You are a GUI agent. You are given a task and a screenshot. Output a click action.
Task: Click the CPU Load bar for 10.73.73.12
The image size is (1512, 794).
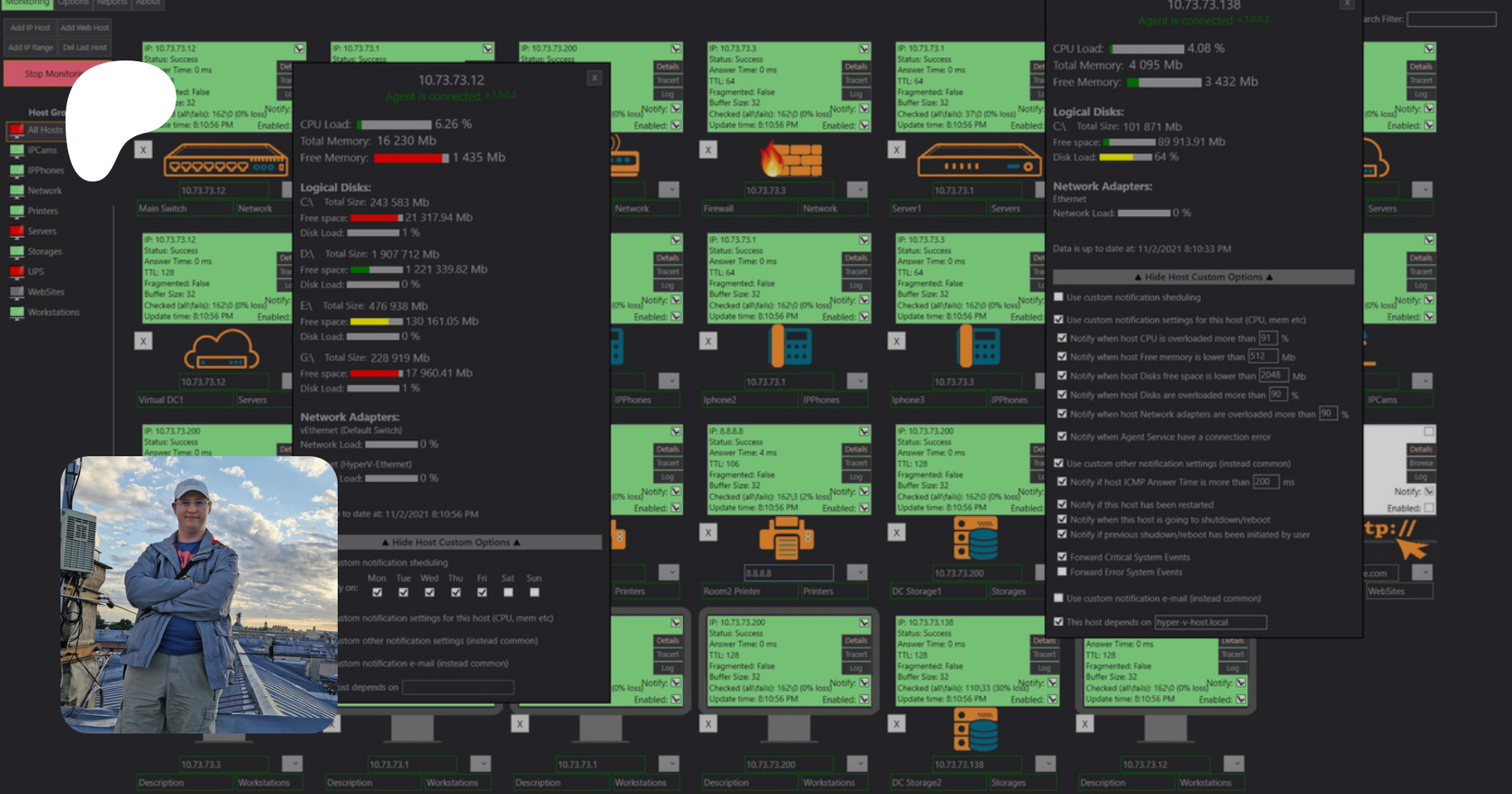[394, 124]
